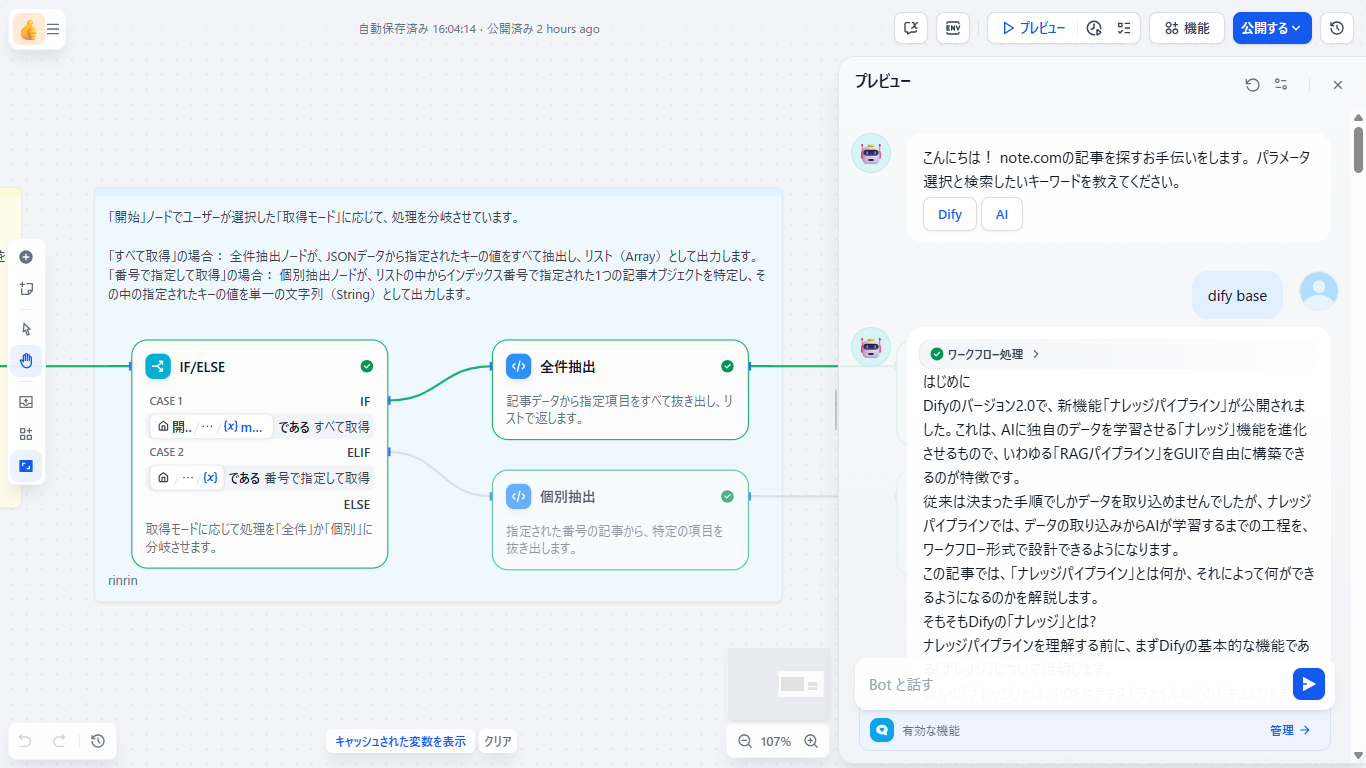Click the AI suggested question chip
This screenshot has height=768, width=1366.
point(1002,214)
